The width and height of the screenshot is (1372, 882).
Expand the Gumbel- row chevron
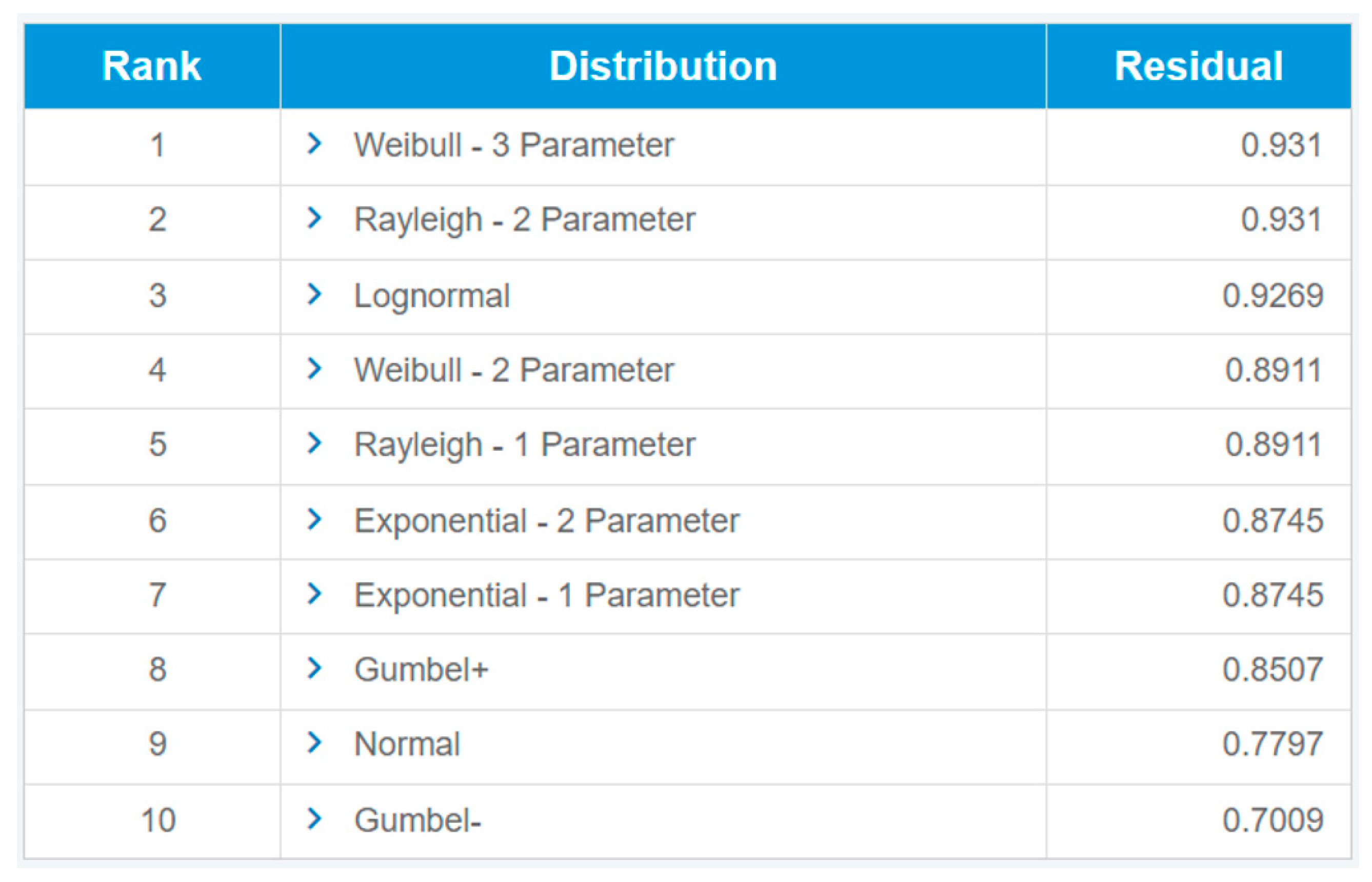point(314,818)
